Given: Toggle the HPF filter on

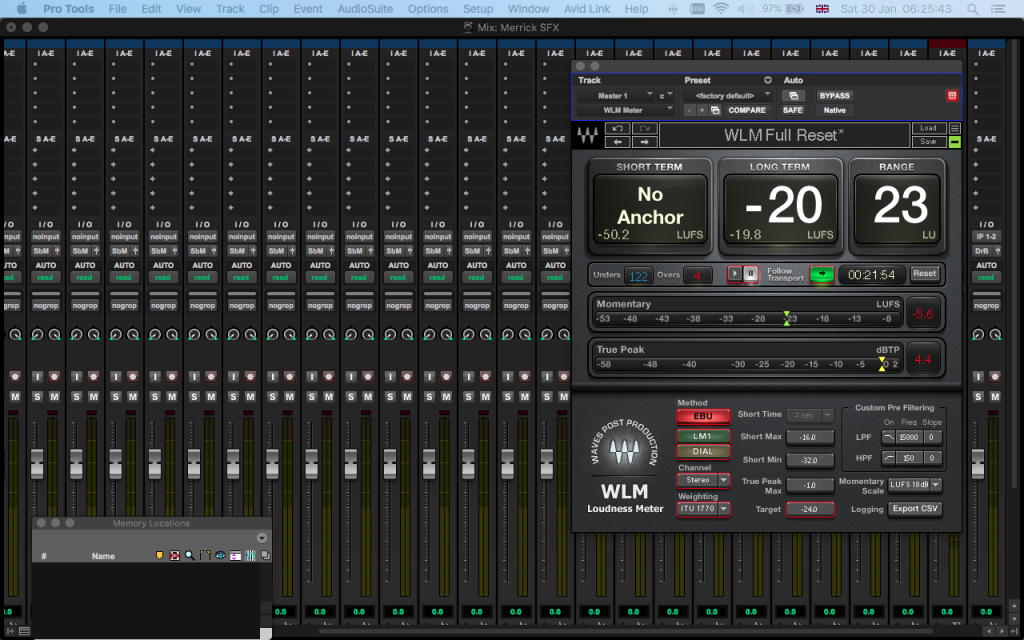Looking at the screenshot, I should tap(888, 458).
